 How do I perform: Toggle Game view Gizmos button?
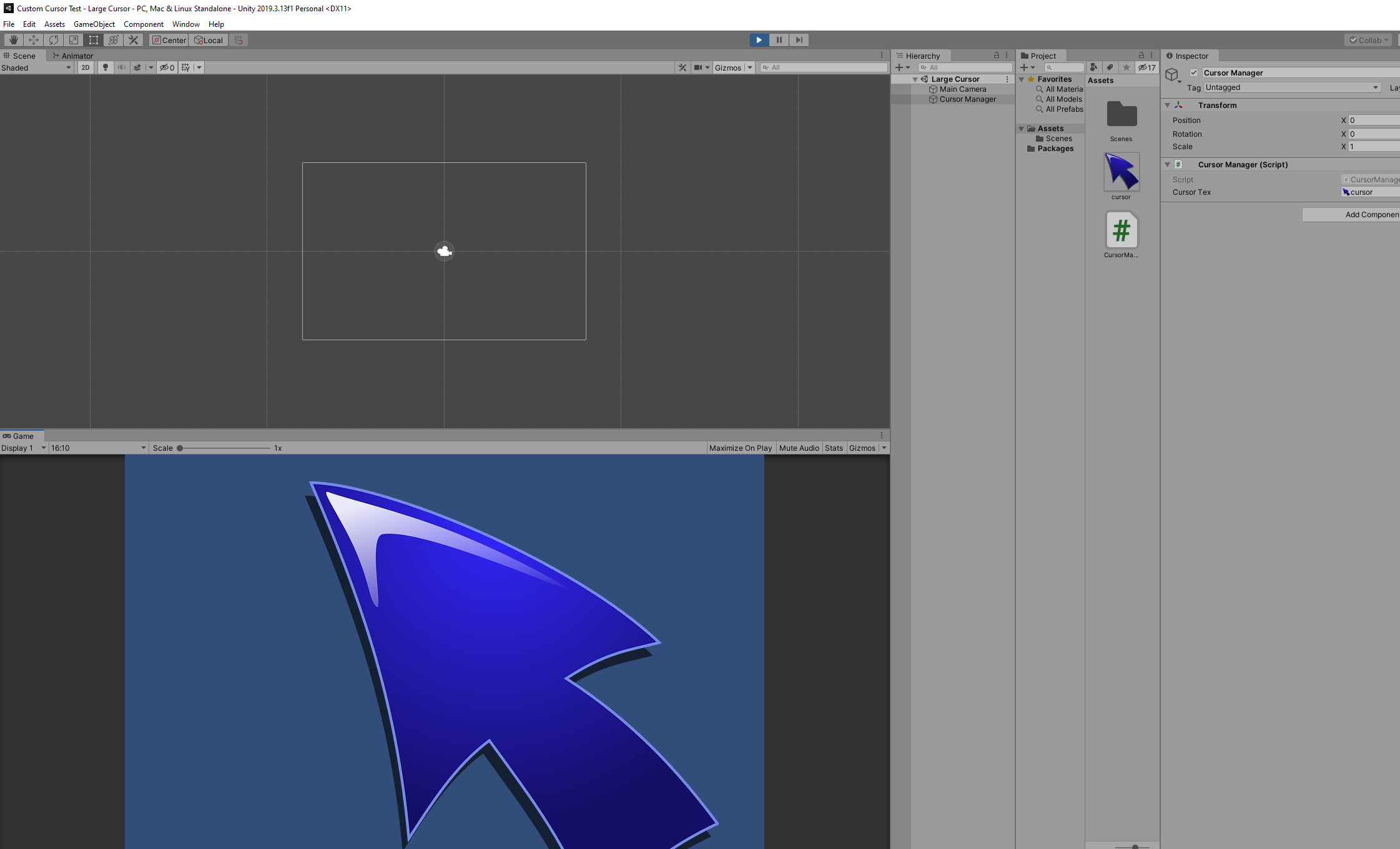pos(862,448)
